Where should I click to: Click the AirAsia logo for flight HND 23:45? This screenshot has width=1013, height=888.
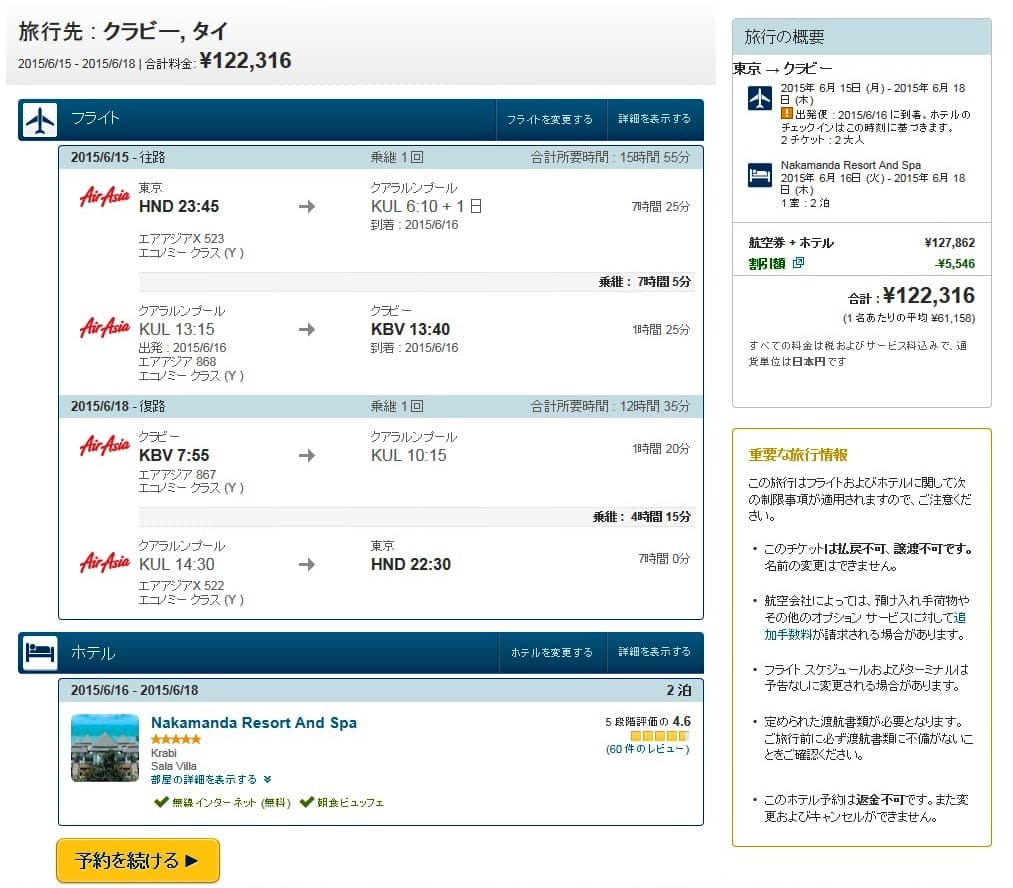pyautogui.click(x=105, y=197)
